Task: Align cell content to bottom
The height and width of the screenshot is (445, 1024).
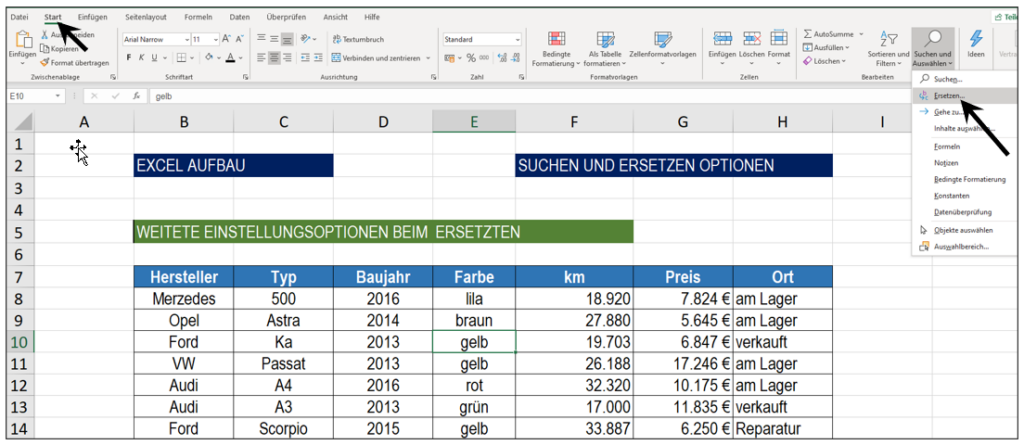Action: (x=287, y=39)
